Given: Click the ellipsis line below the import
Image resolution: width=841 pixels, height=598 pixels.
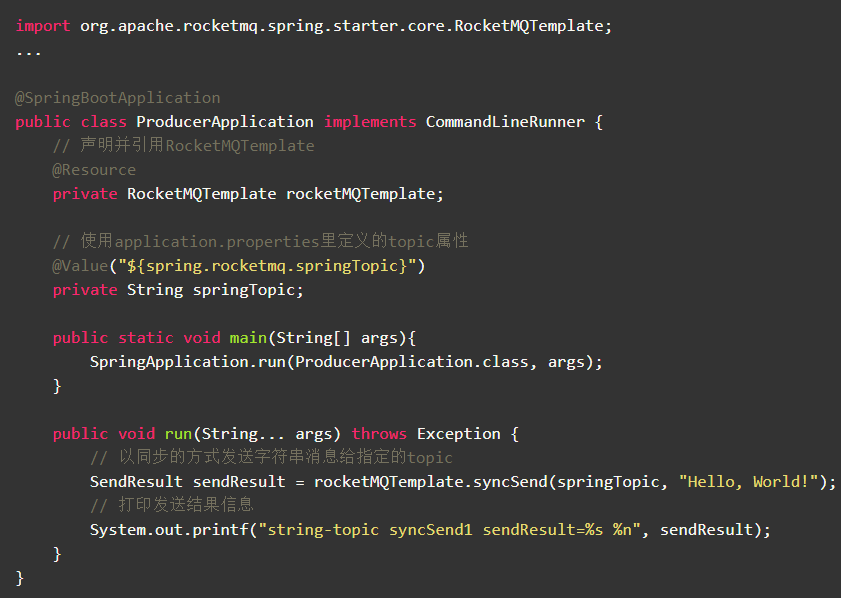Looking at the screenshot, I should click(x=28, y=53).
